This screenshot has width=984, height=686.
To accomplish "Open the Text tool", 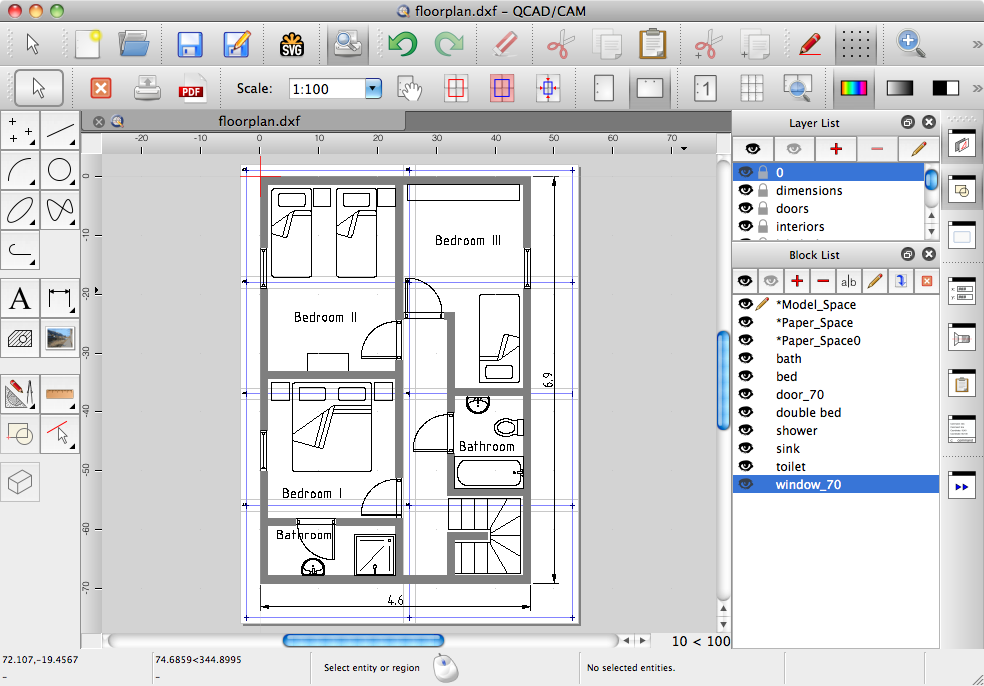I will pos(20,297).
